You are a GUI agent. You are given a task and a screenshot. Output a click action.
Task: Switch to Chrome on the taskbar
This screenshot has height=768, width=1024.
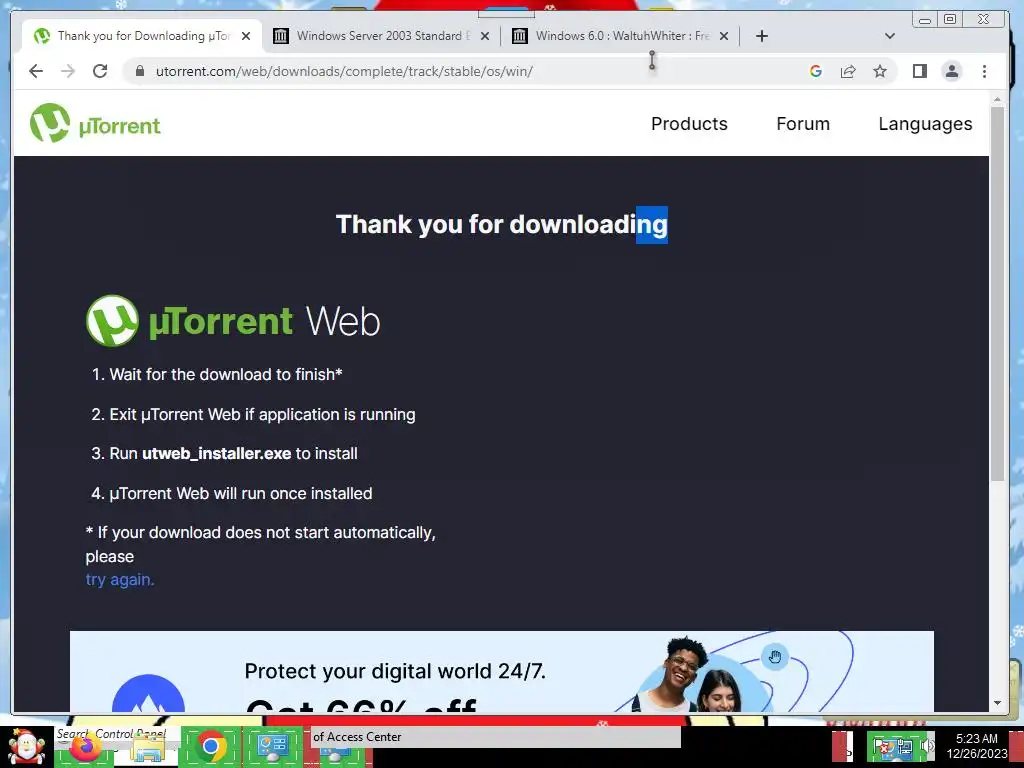click(x=210, y=746)
